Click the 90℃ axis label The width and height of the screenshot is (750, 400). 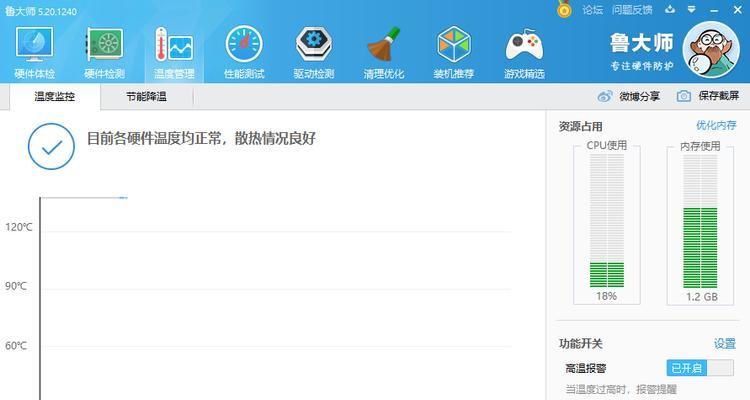click(16, 286)
